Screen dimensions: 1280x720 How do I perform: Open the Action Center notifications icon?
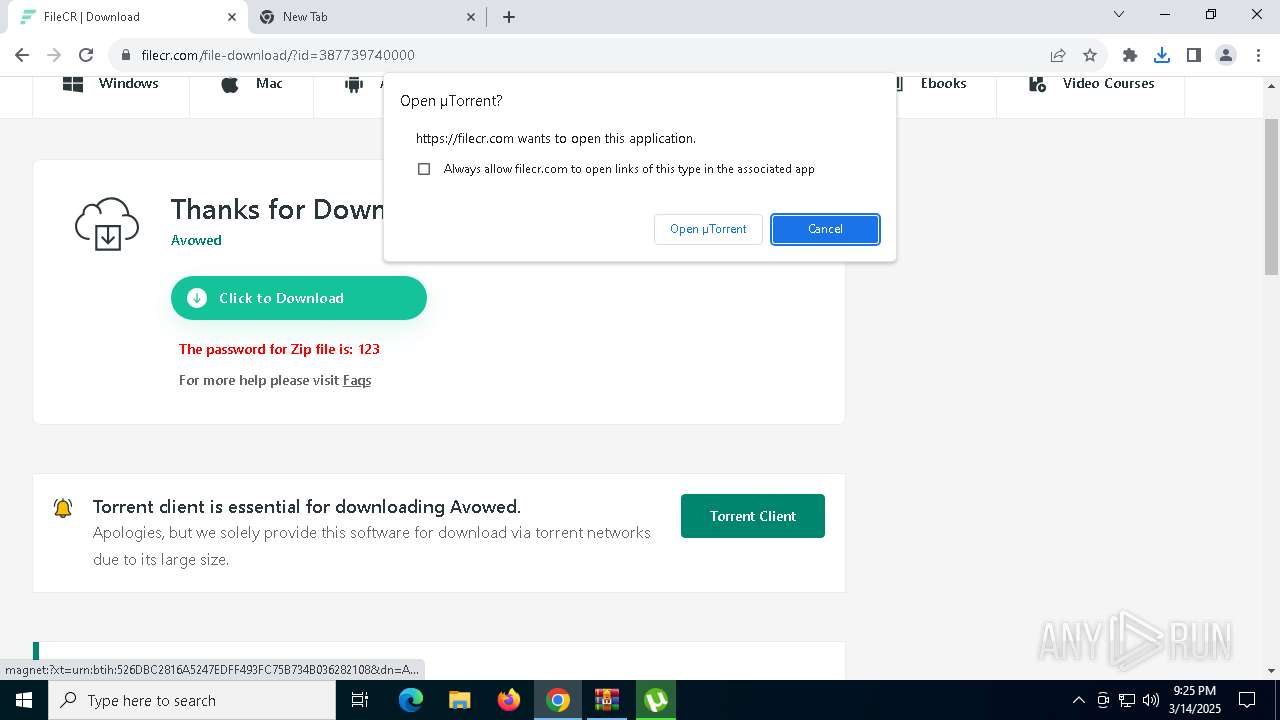pos(1247,700)
